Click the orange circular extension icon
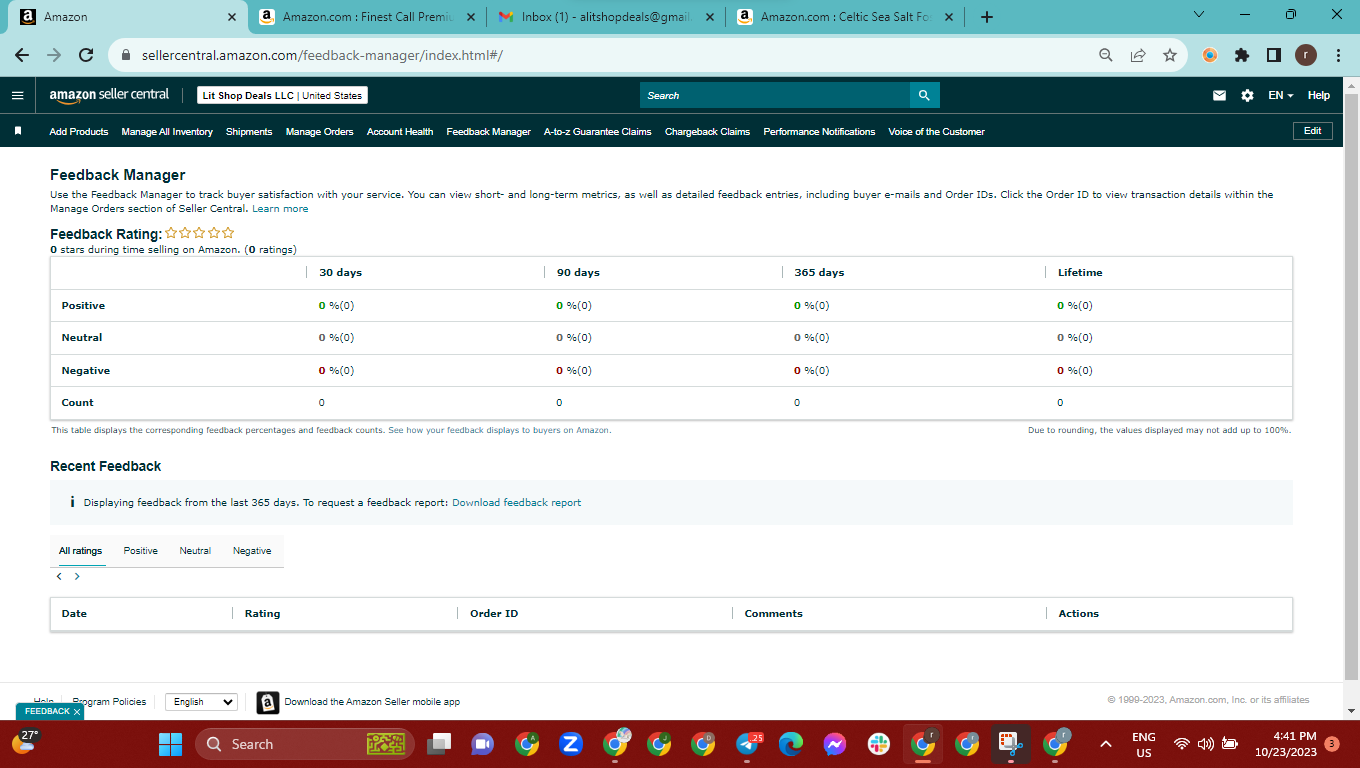This screenshot has width=1360, height=768. pyautogui.click(x=1210, y=55)
